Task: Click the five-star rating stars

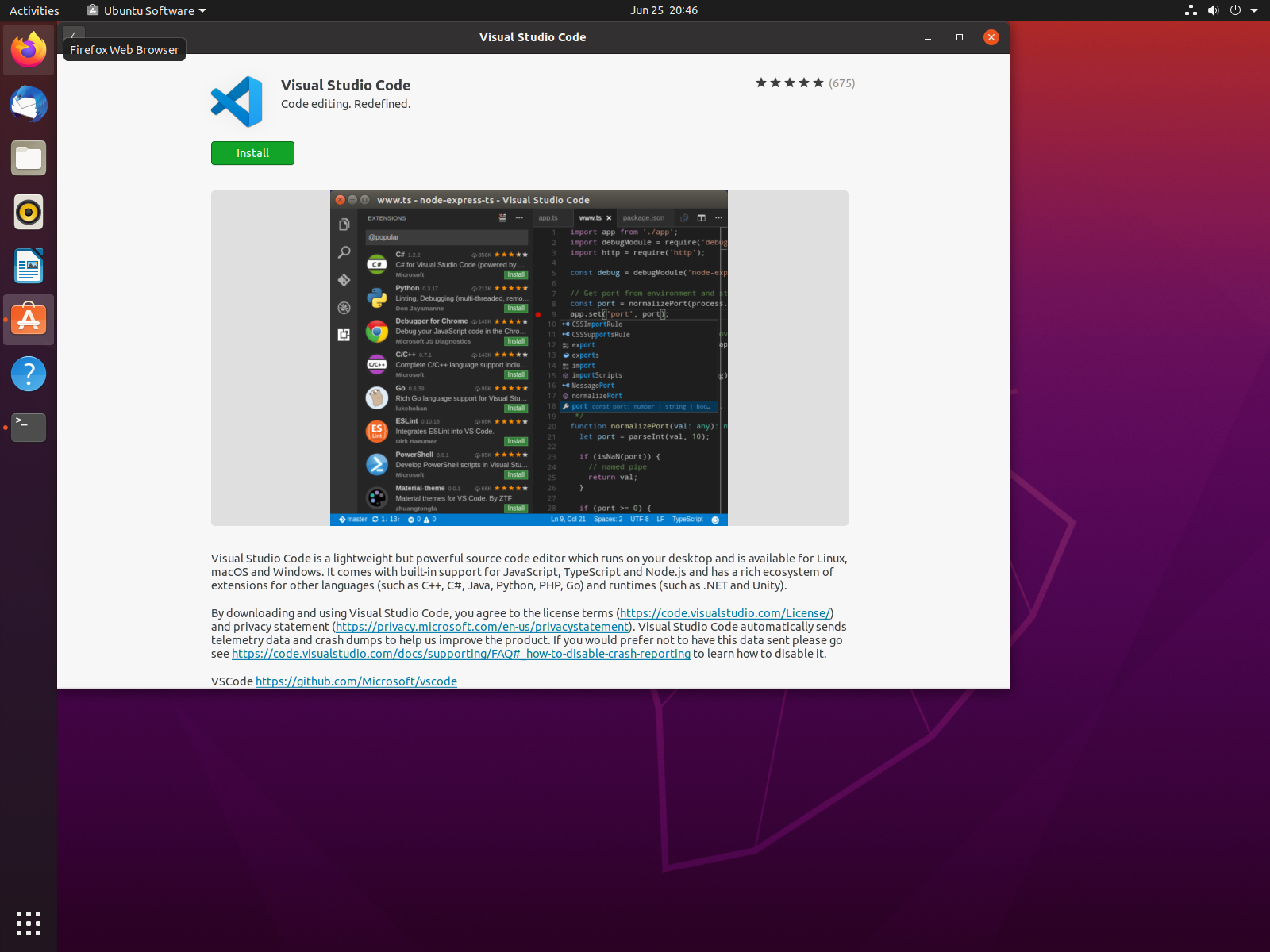Action: (x=790, y=82)
